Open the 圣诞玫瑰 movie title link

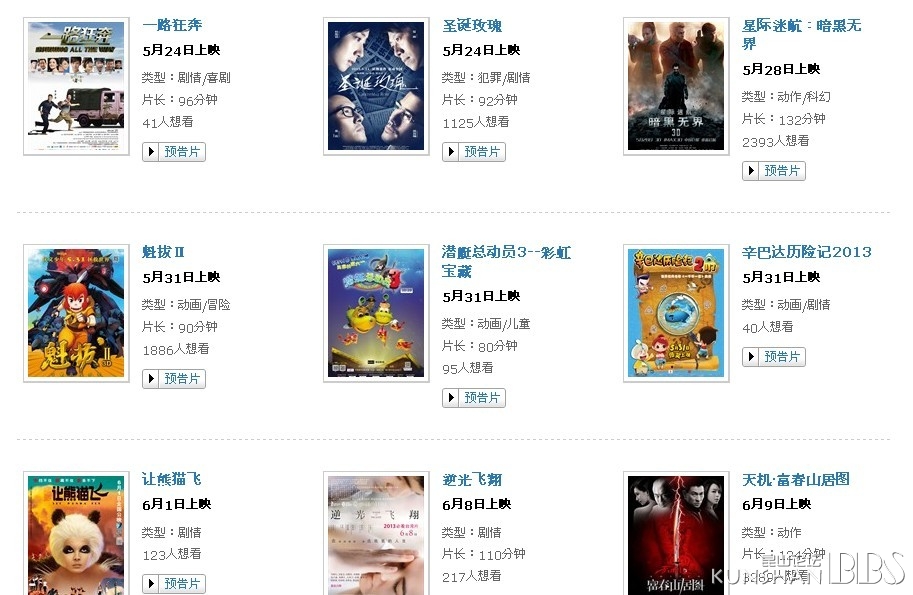[x=472, y=26]
